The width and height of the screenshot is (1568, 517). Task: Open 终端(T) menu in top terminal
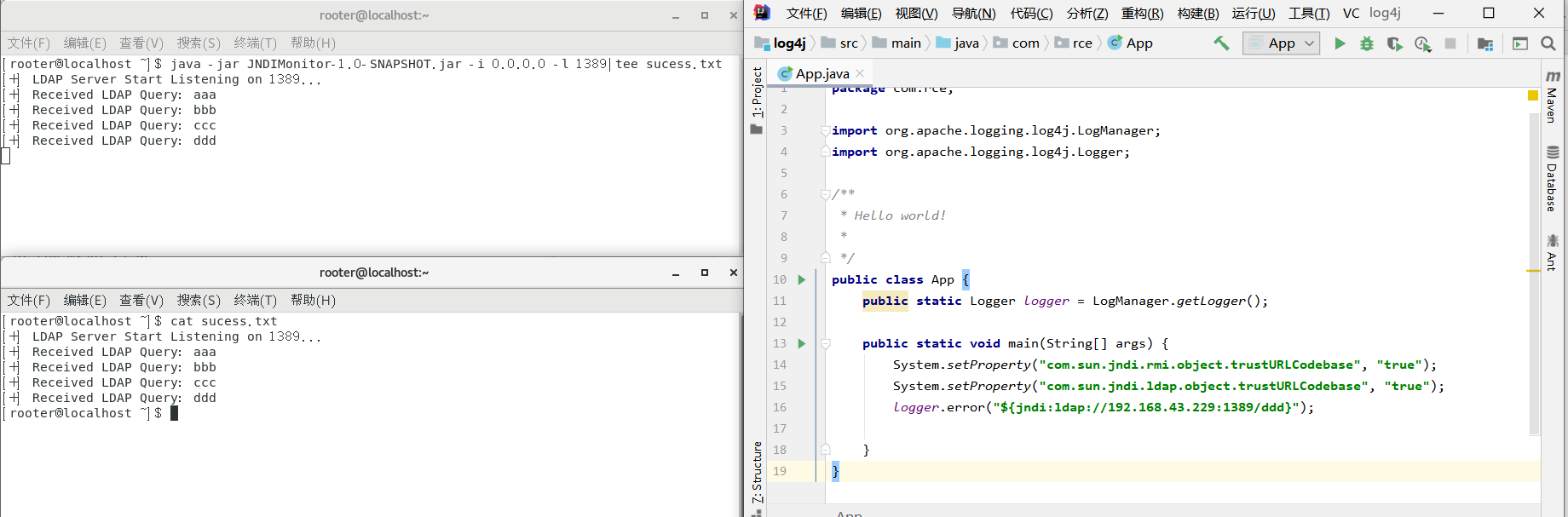pos(255,43)
